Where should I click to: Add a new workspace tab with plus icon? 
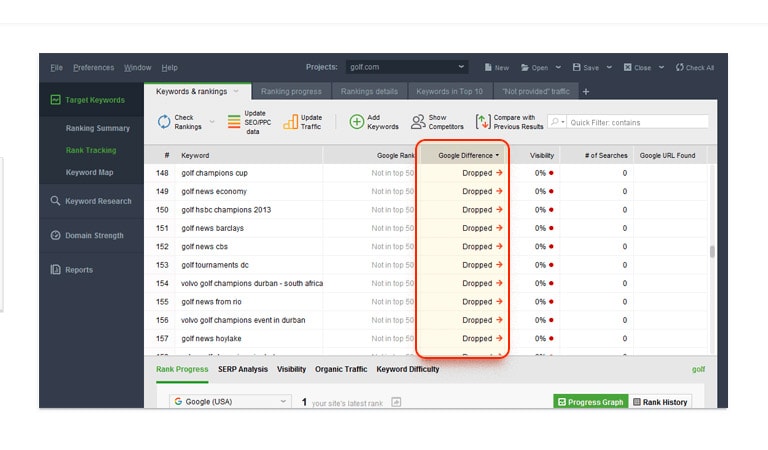coord(586,92)
